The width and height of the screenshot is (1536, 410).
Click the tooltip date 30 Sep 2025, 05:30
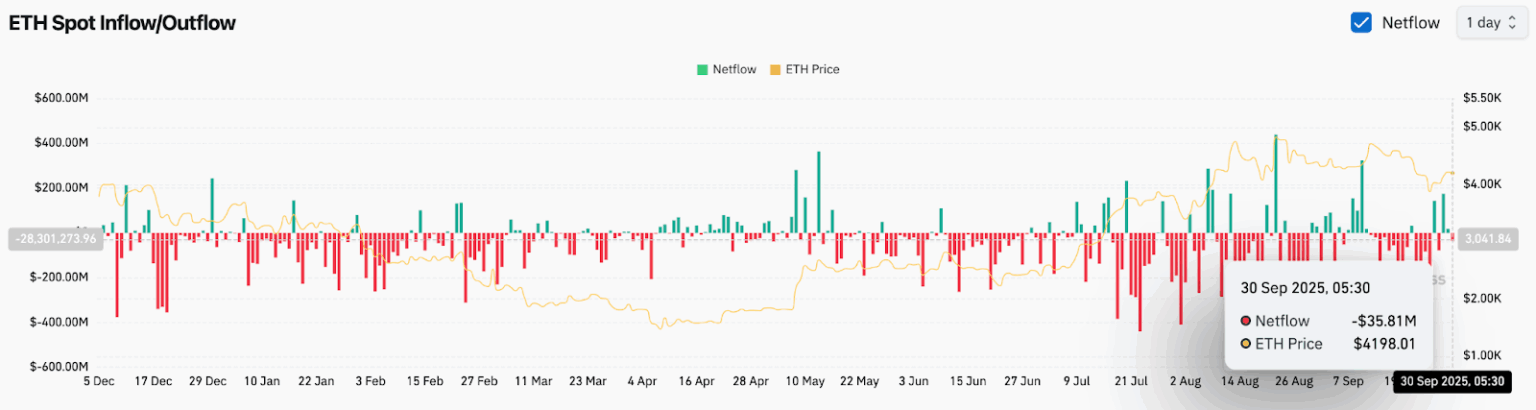coord(1305,288)
